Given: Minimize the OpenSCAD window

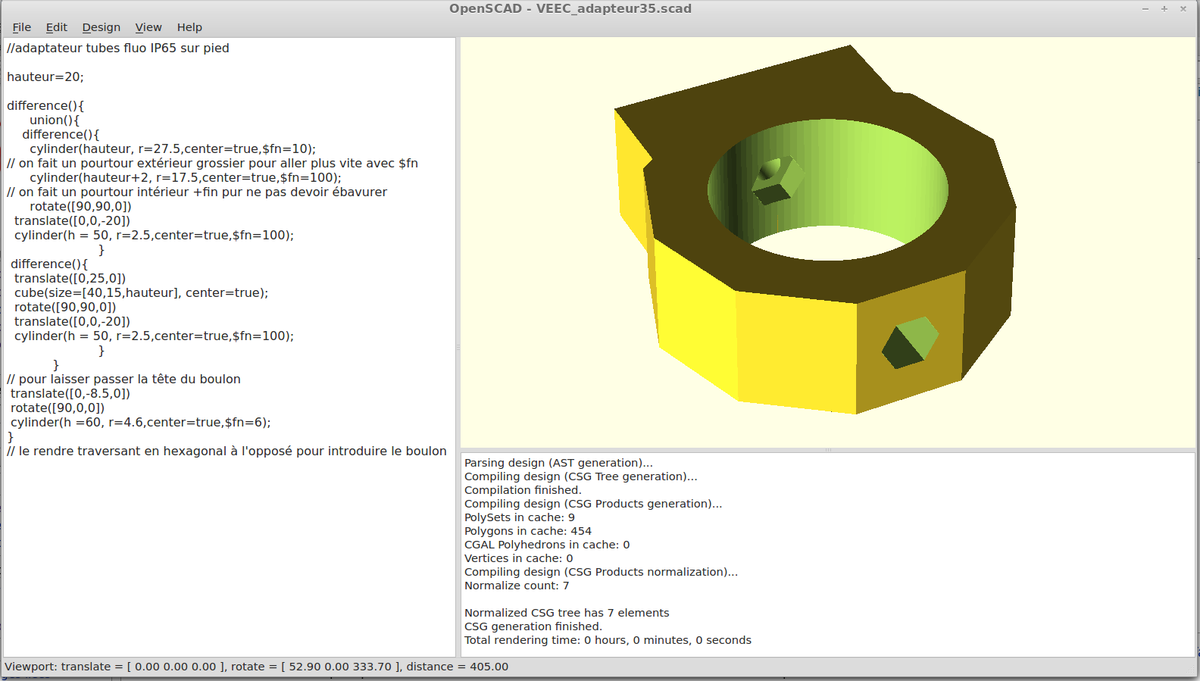Looking at the screenshot, I should click(x=1147, y=9).
